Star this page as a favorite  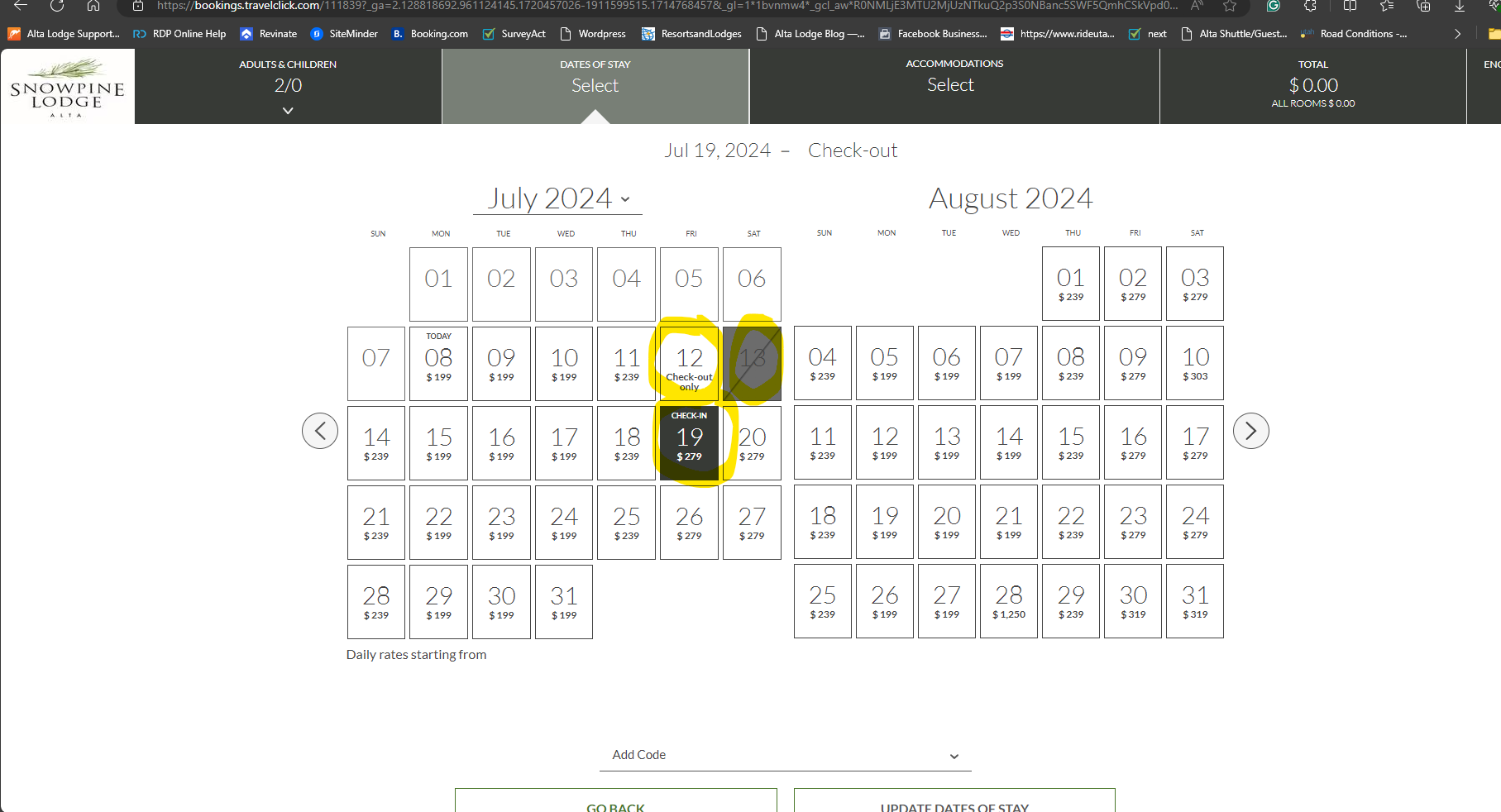click(1230, 6)
